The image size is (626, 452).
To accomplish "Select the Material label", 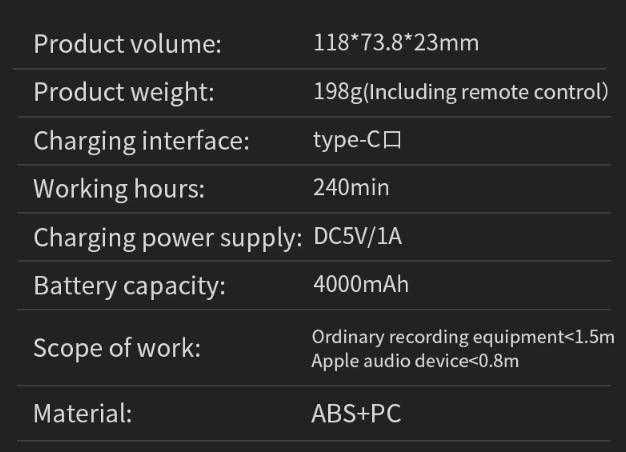I will click(83, 413).
